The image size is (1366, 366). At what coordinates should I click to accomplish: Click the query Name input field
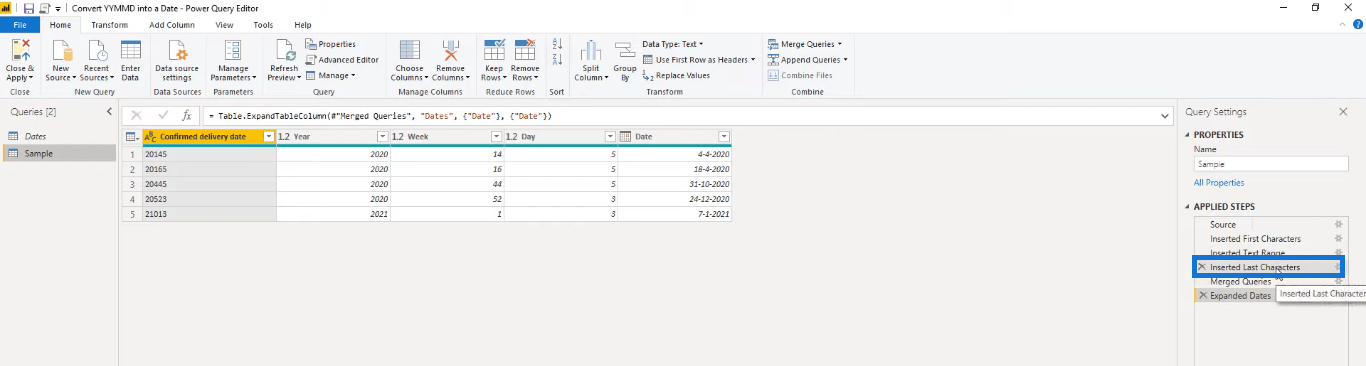pos(1271,163)
